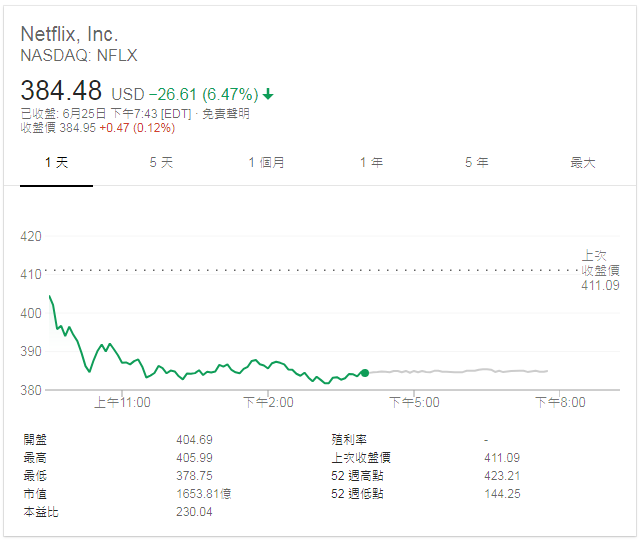The image size is (641, 540).
Task: Open the 免責聲明 disclaimer link
Action: [225, 114]
